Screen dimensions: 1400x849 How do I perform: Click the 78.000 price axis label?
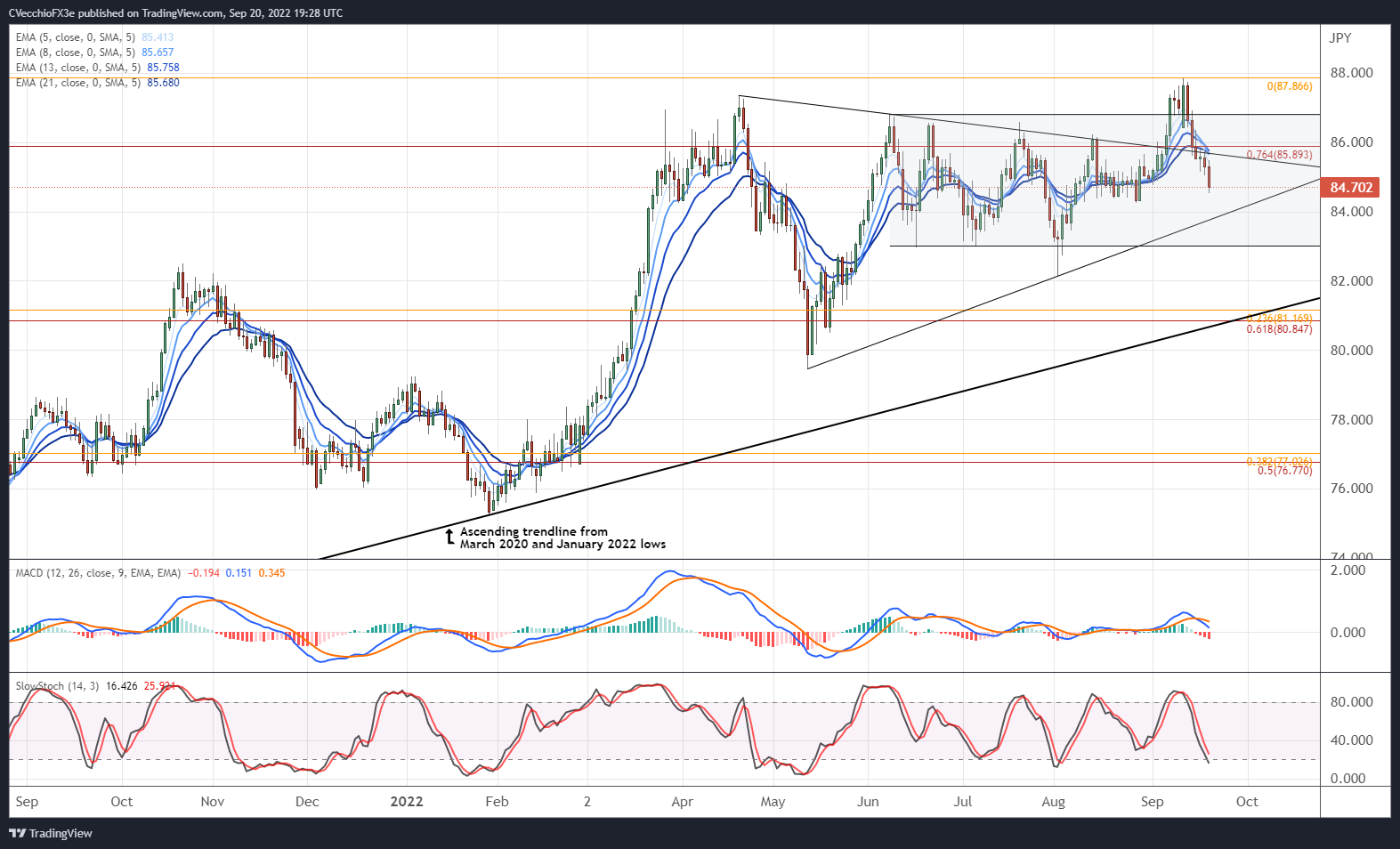pyautogui.click(x=1351, y=420)
